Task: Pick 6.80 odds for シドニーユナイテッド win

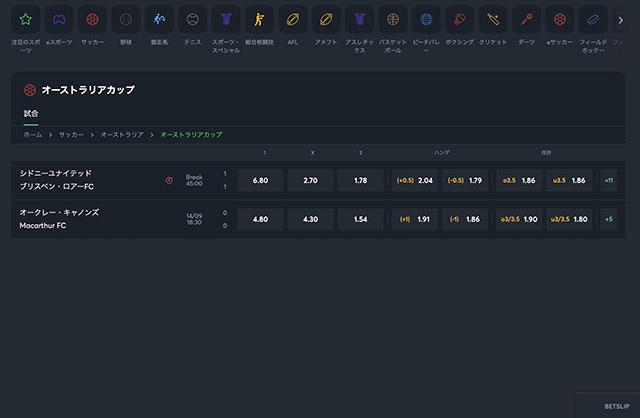Action: click(x=260, y=180)
